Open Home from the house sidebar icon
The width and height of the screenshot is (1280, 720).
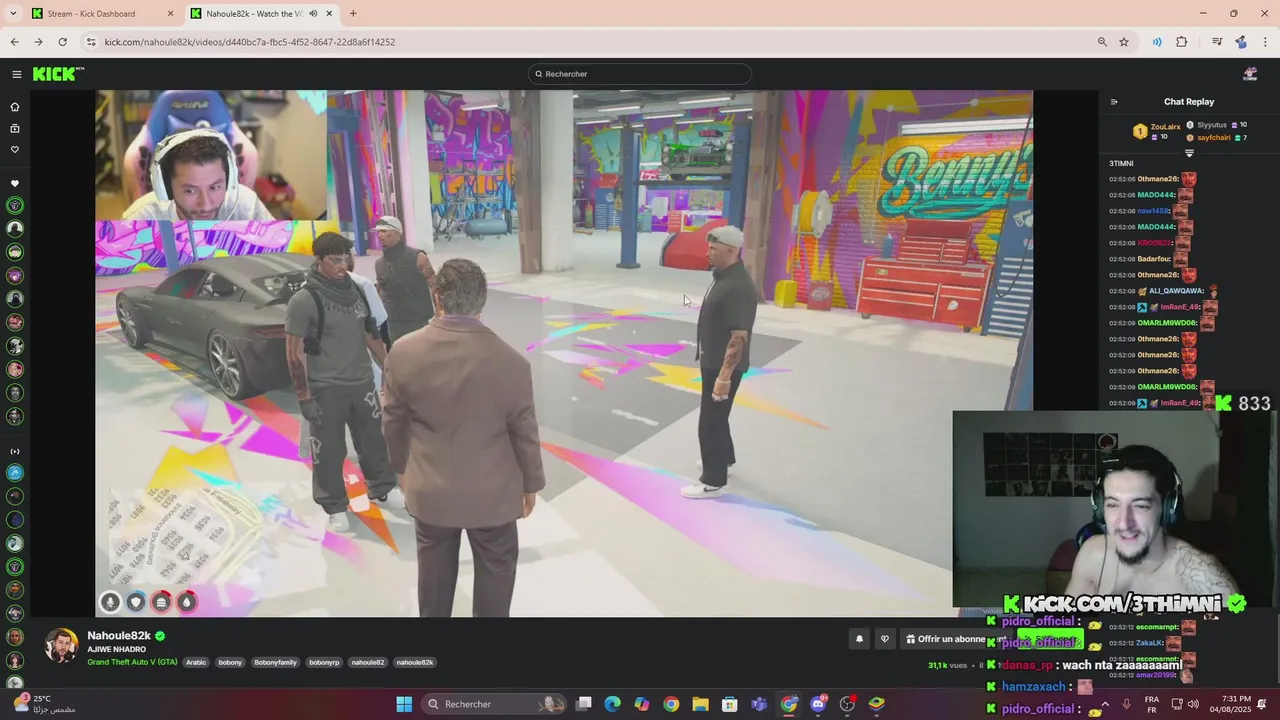[x=15, y=107]
